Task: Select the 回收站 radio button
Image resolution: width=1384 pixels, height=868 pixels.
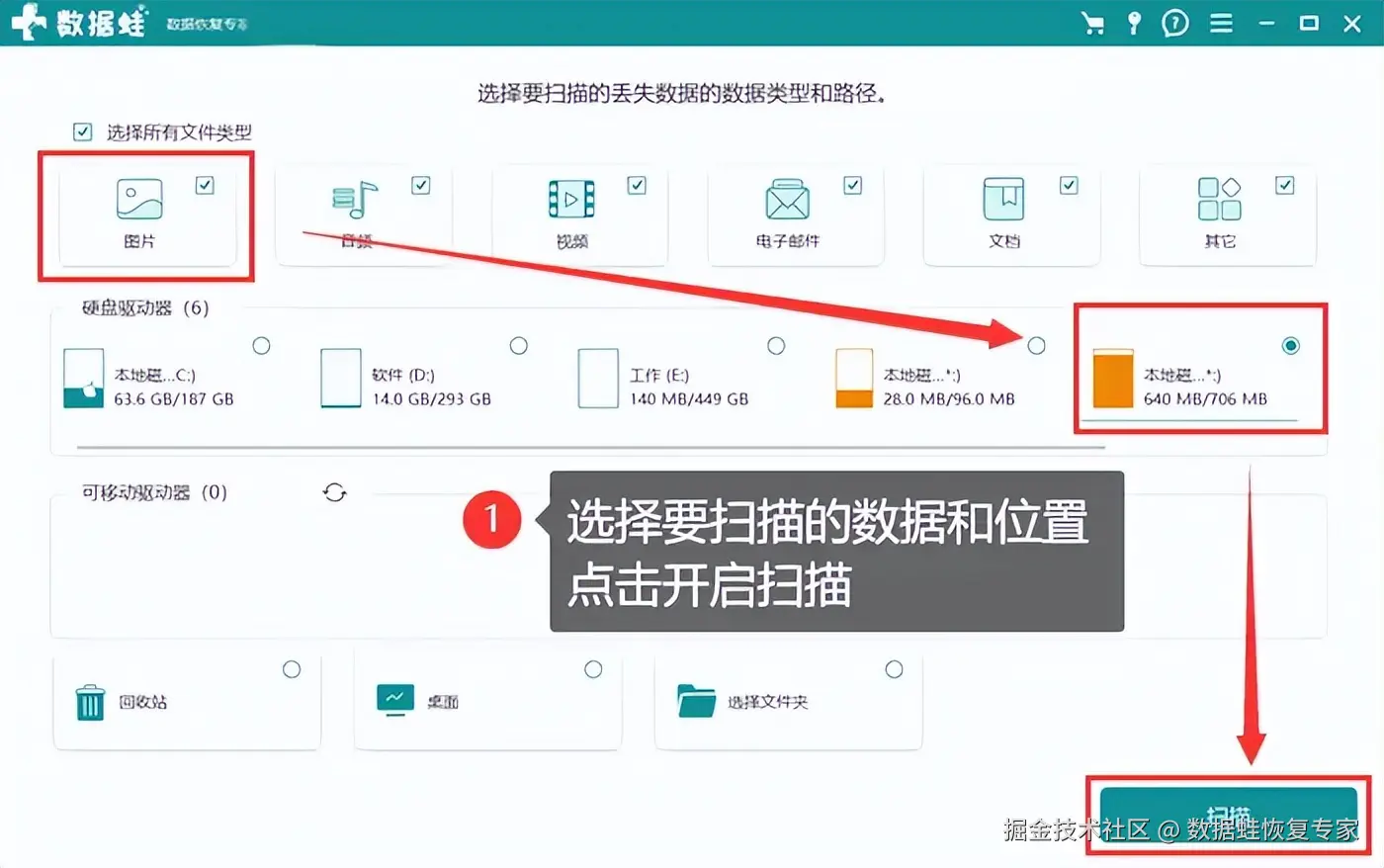Action: click(292, 670)
